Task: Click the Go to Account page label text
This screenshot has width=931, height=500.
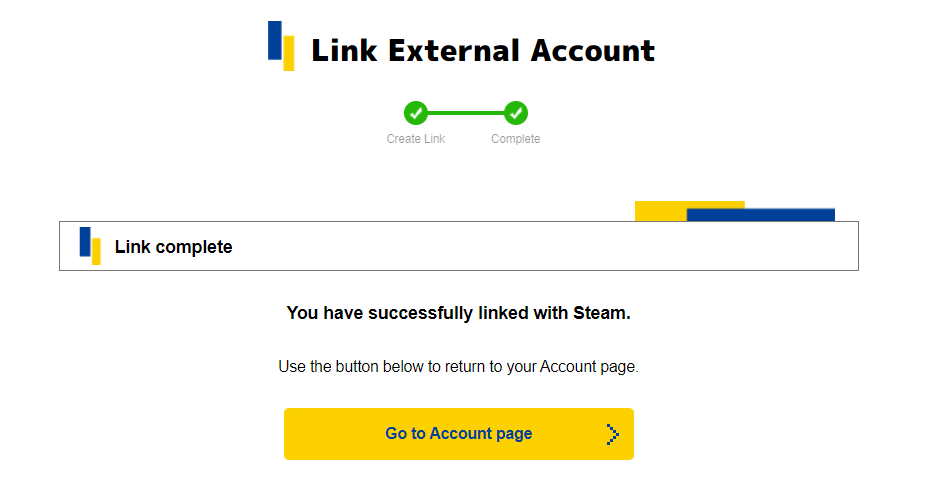Action: (x=458, y=433)
